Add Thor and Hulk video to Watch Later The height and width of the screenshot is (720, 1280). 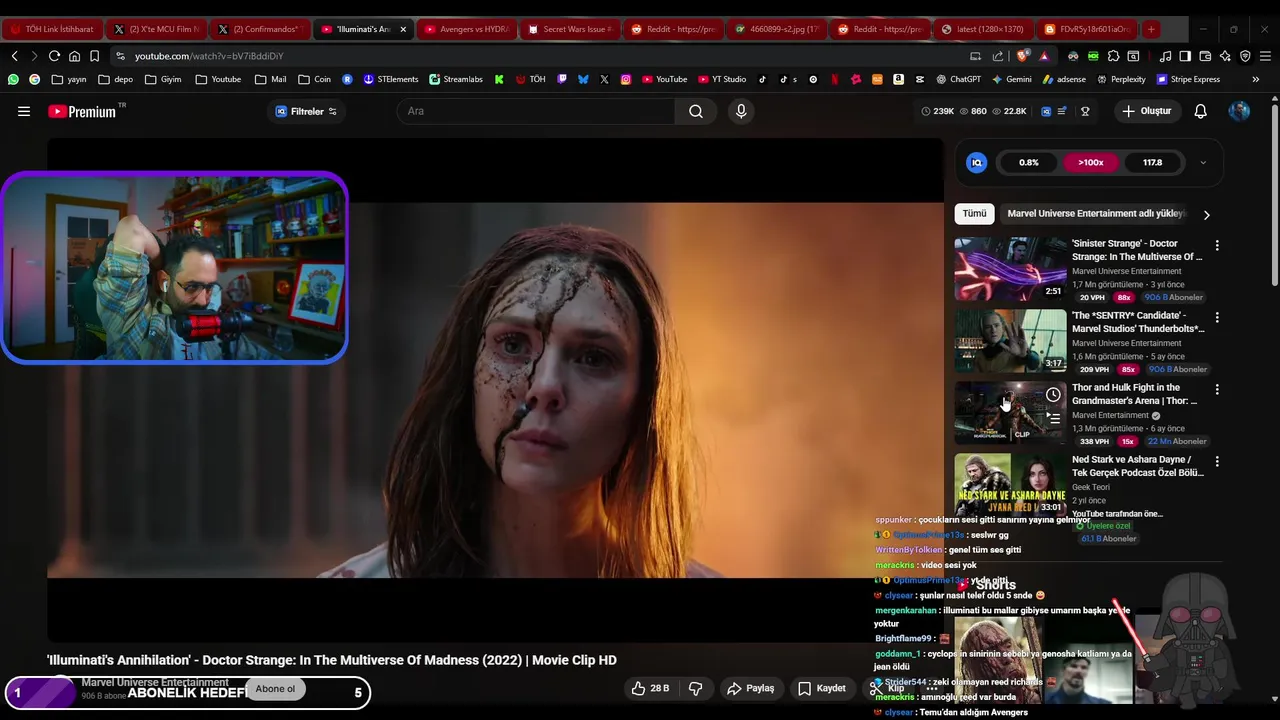[x=1053, y=395]
